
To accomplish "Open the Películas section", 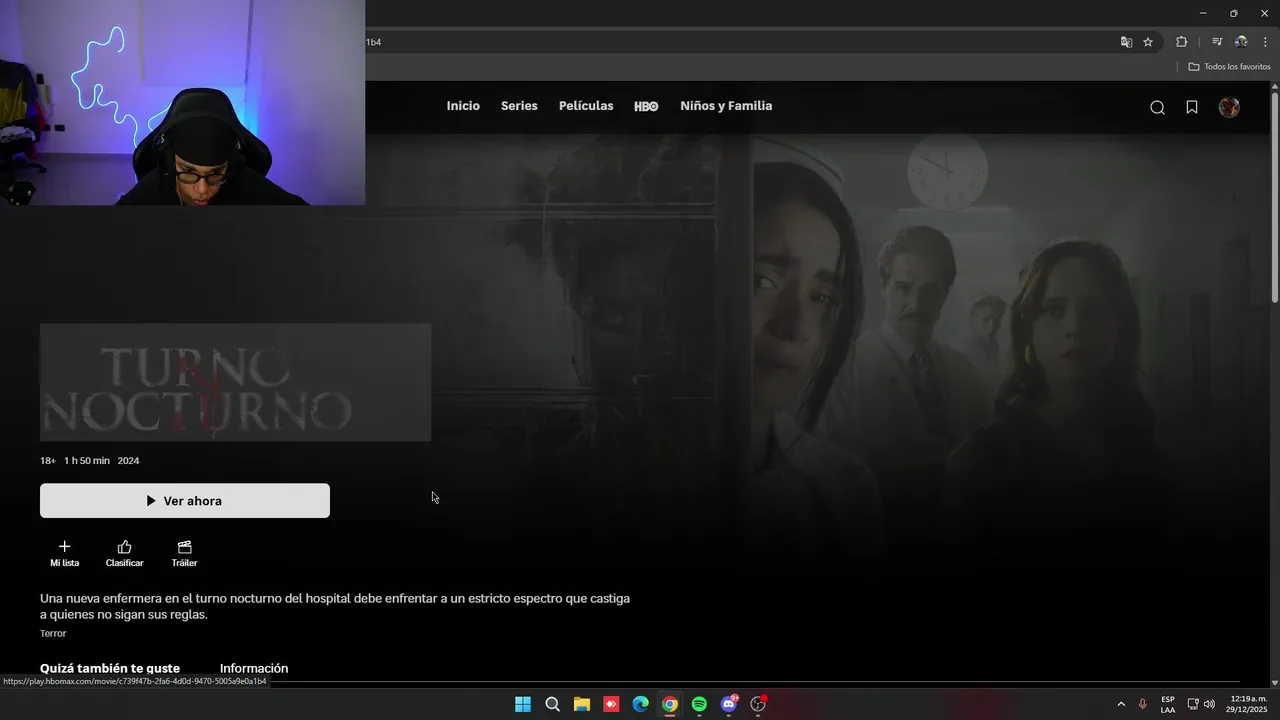I will 586,106.
